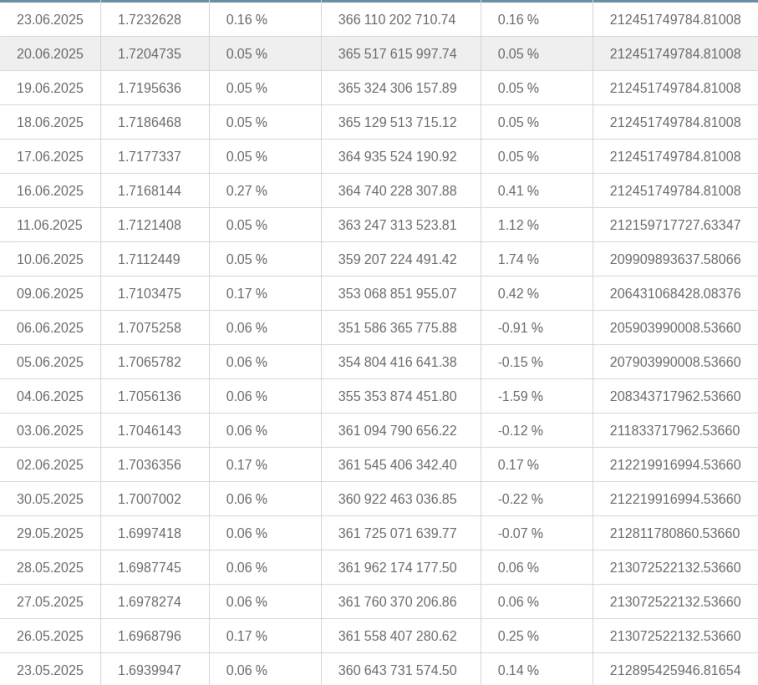Select the 0.27 % change cell
The image size is (758, 685).
[246, 191]
